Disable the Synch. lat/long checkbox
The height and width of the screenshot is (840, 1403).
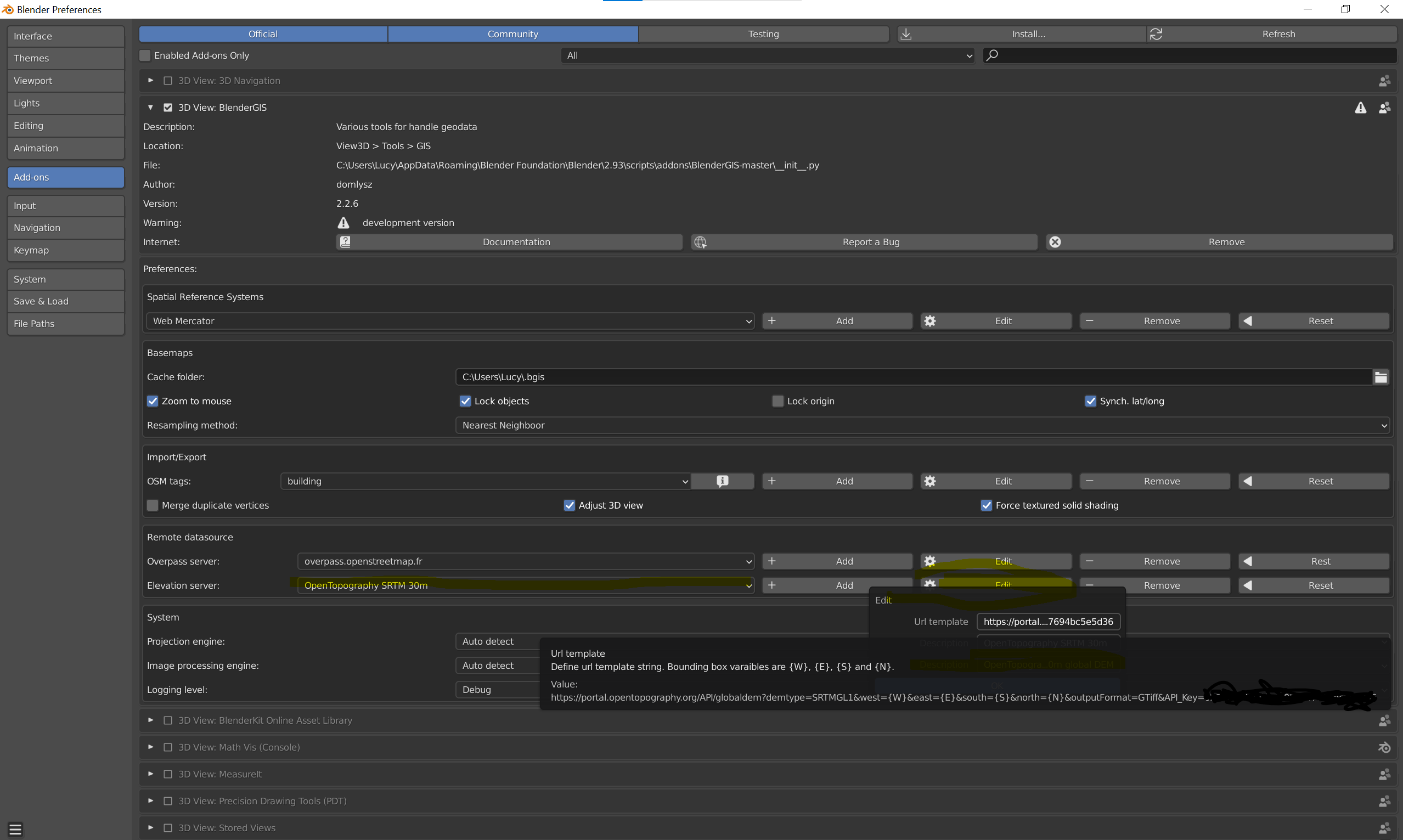click(1091, 401)
